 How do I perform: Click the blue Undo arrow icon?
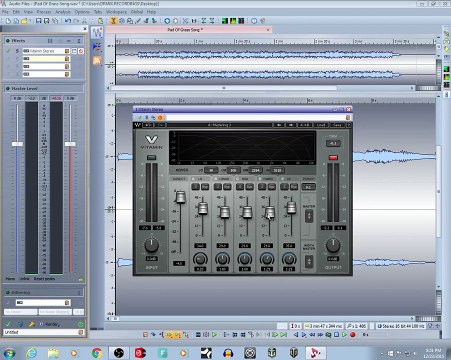[68, 21]
